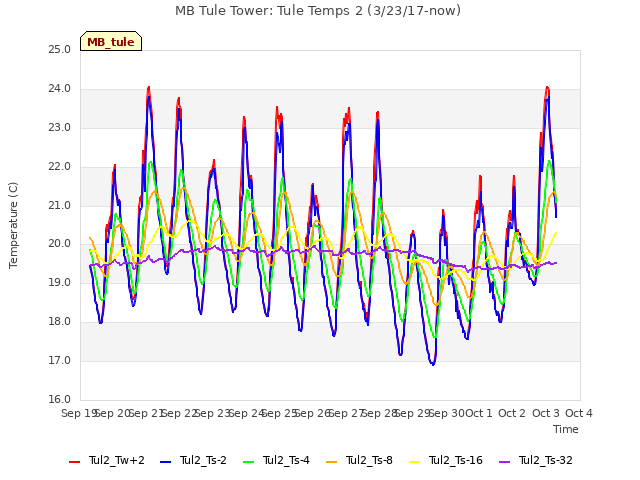This screenshot has width=640, height=480.
Task: Select the Tul2_Ts-2 legend label
Action: pos(203,460)
